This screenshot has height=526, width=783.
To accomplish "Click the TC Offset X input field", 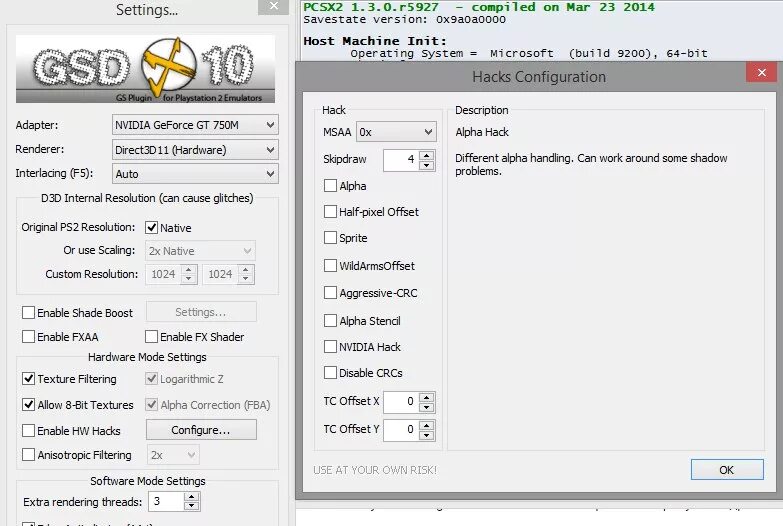I will 401,402.
